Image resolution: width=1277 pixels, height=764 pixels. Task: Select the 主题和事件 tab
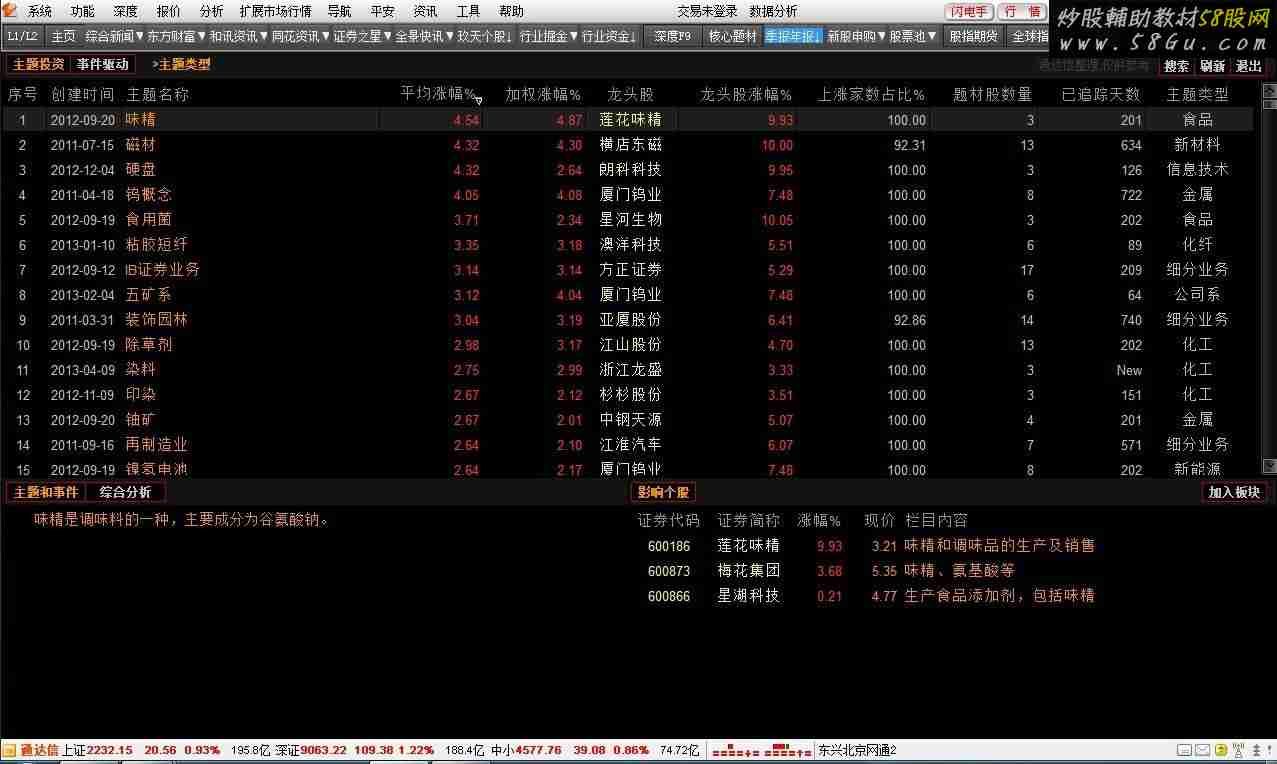click(x=46, y=492)
